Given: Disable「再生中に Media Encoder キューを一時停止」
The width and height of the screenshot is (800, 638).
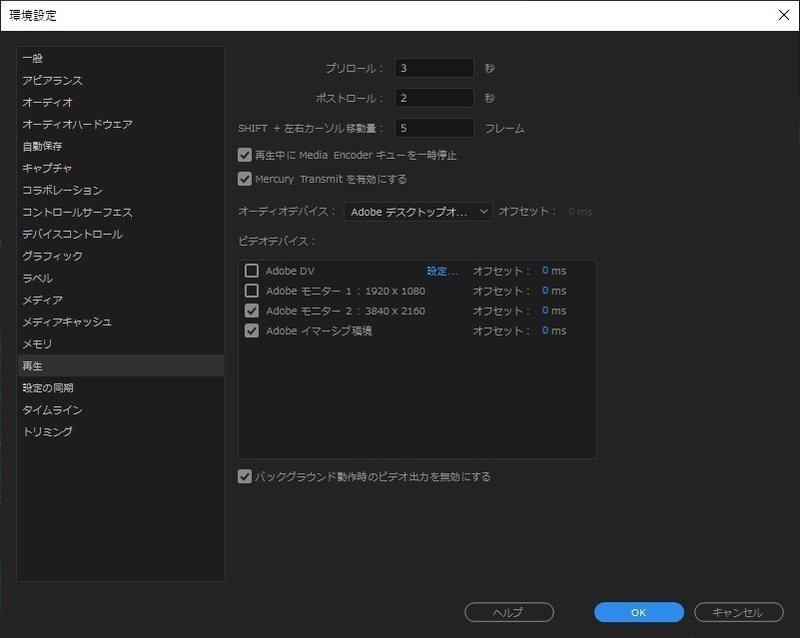Looking at the screenshot, I should click(243, 156).
